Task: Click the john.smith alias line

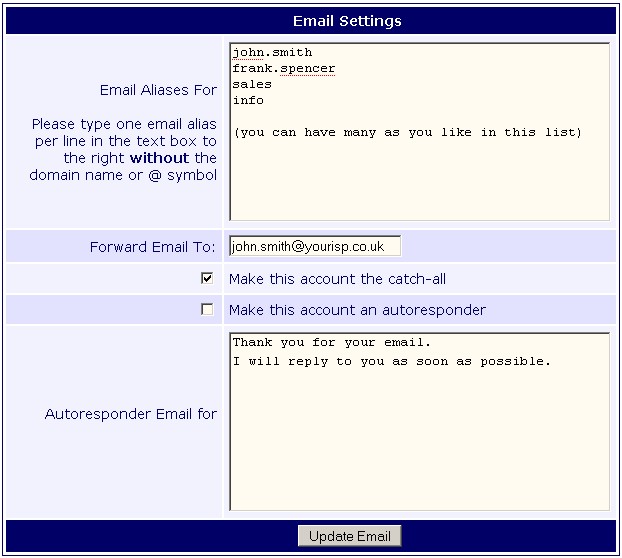Action: point(272,52)
